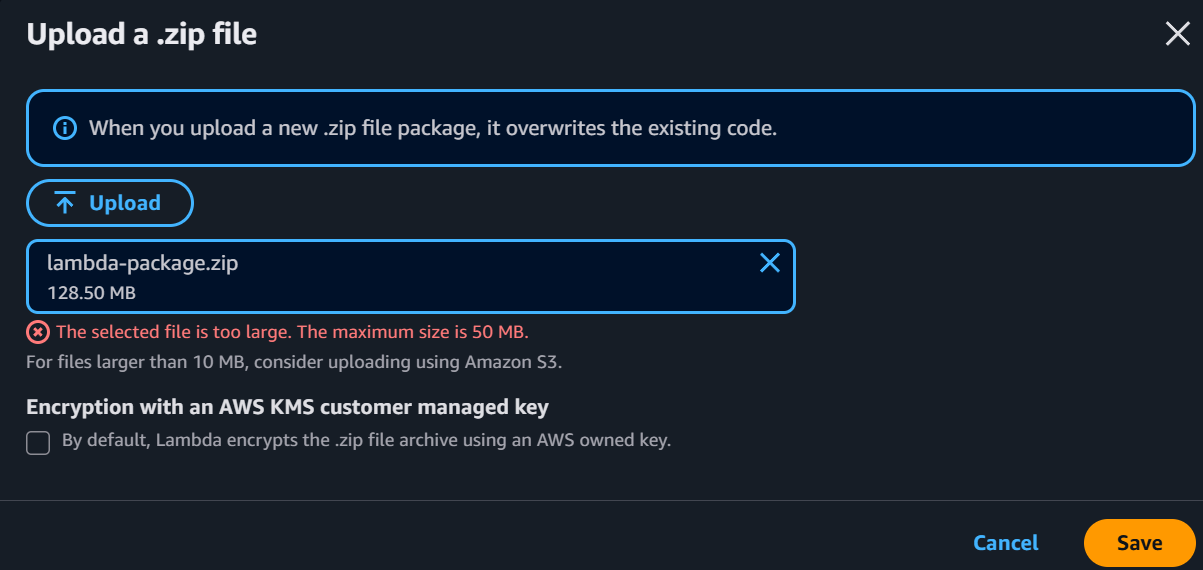The width and height of the screenshot is (1203, 570).
Task: Click the Amazon S3 upload suggestion text
Action: point(294,362)
